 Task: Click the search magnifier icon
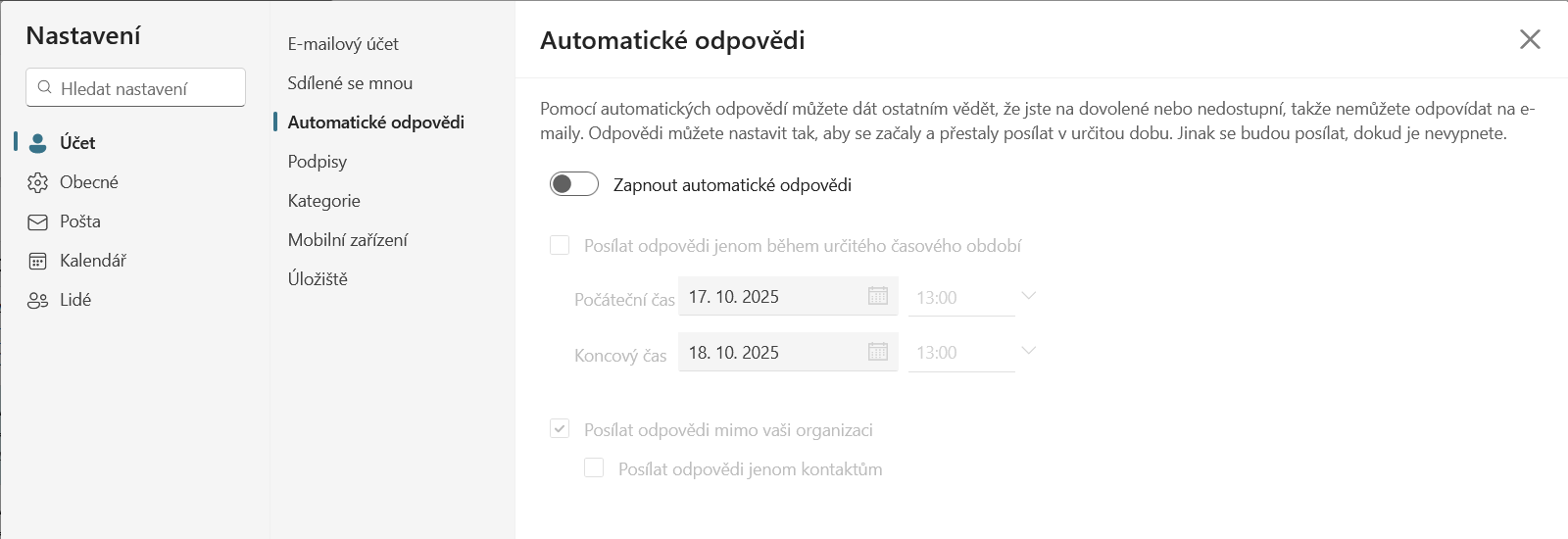click(x=44, y=87)
